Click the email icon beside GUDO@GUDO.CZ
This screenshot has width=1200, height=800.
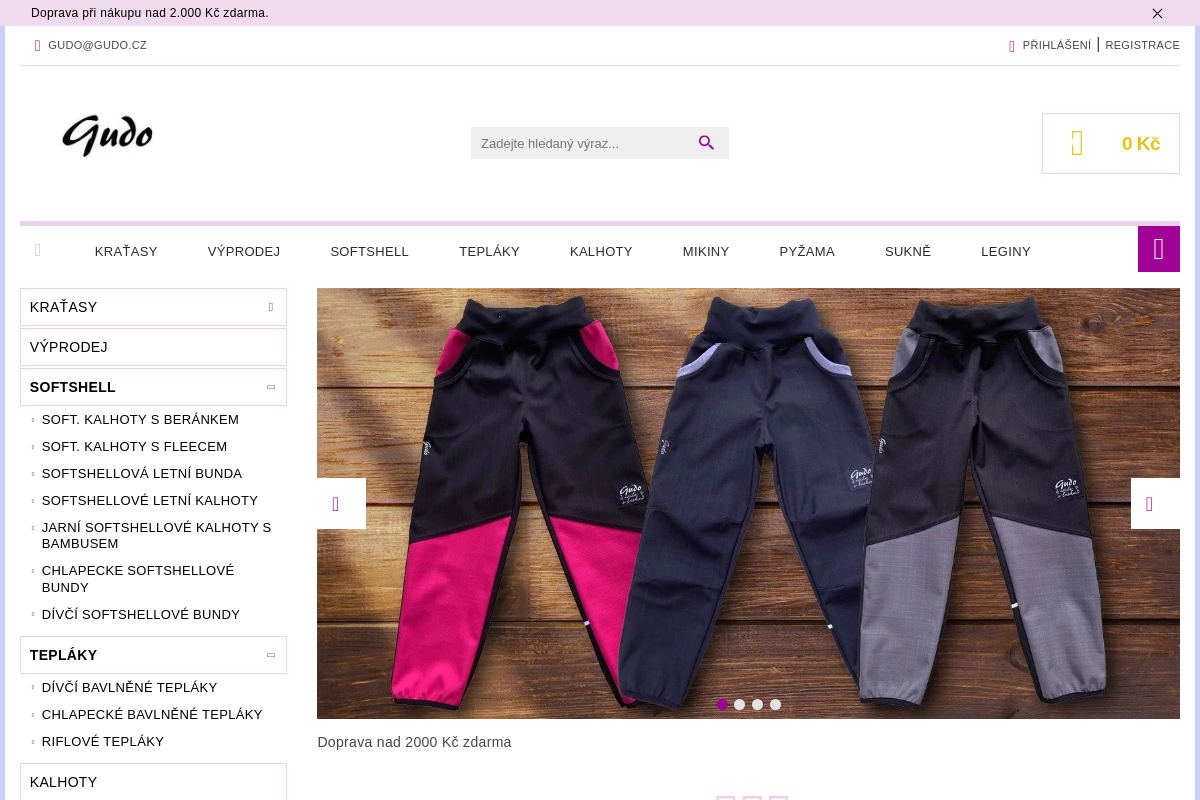pos(38,46)
